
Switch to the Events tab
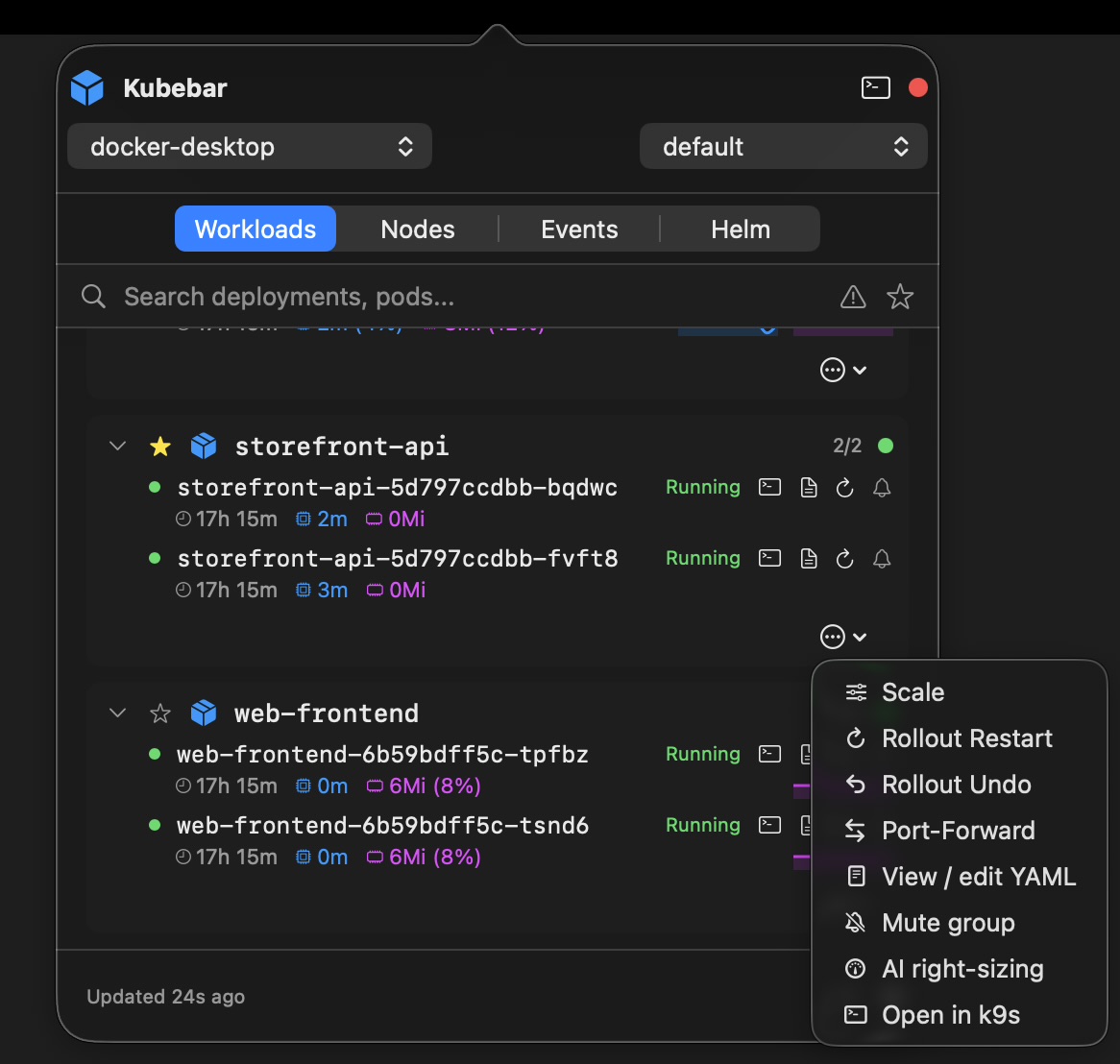tap(579, 230)
